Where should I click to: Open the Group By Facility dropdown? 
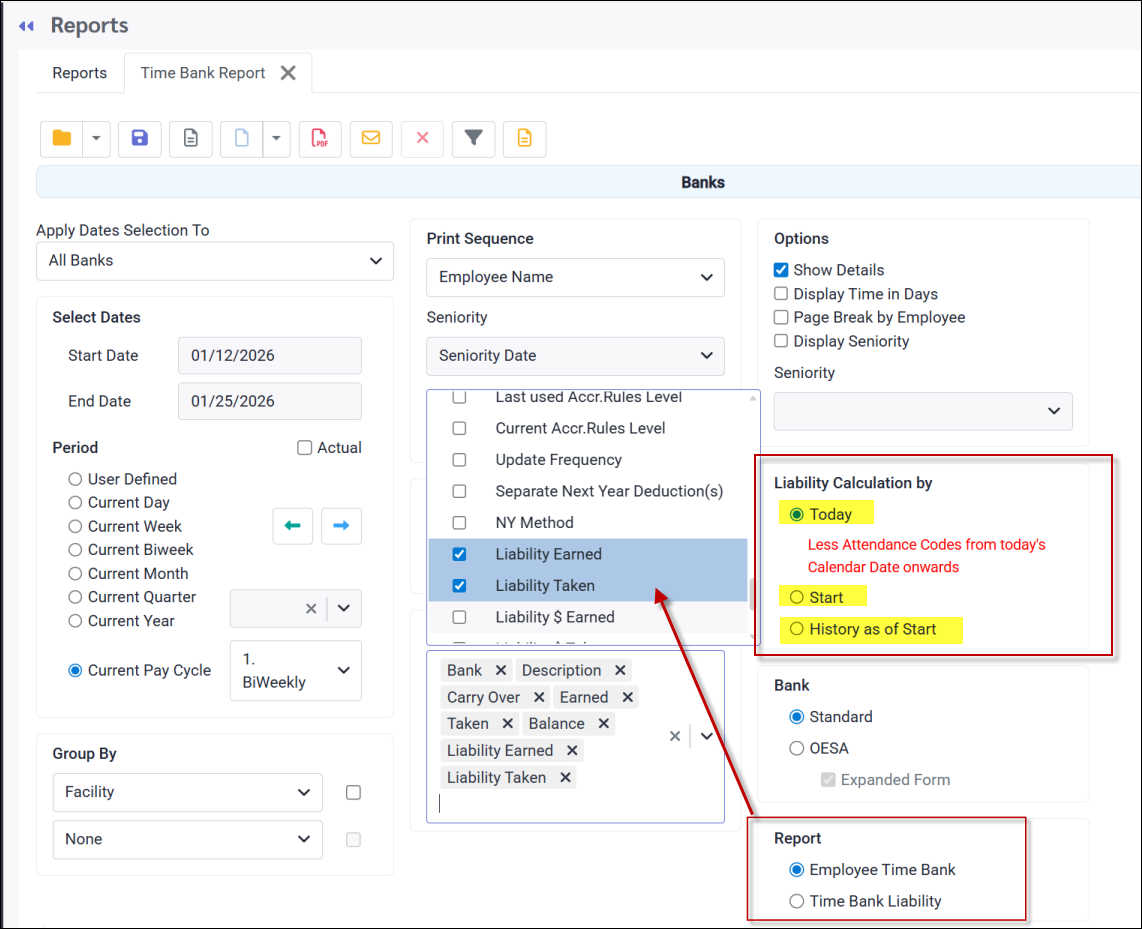tap(187, 792)
